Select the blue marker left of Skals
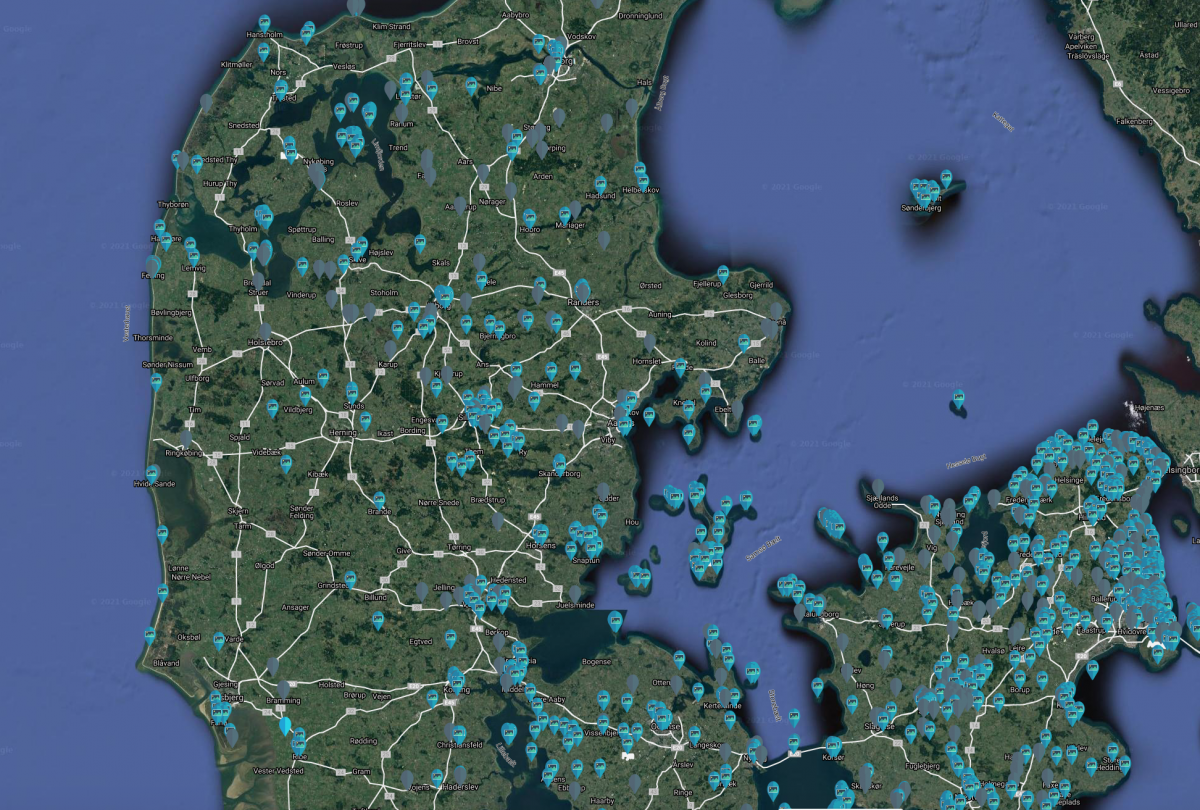Viewport: 1200px width, 810px height. (421, 242)
